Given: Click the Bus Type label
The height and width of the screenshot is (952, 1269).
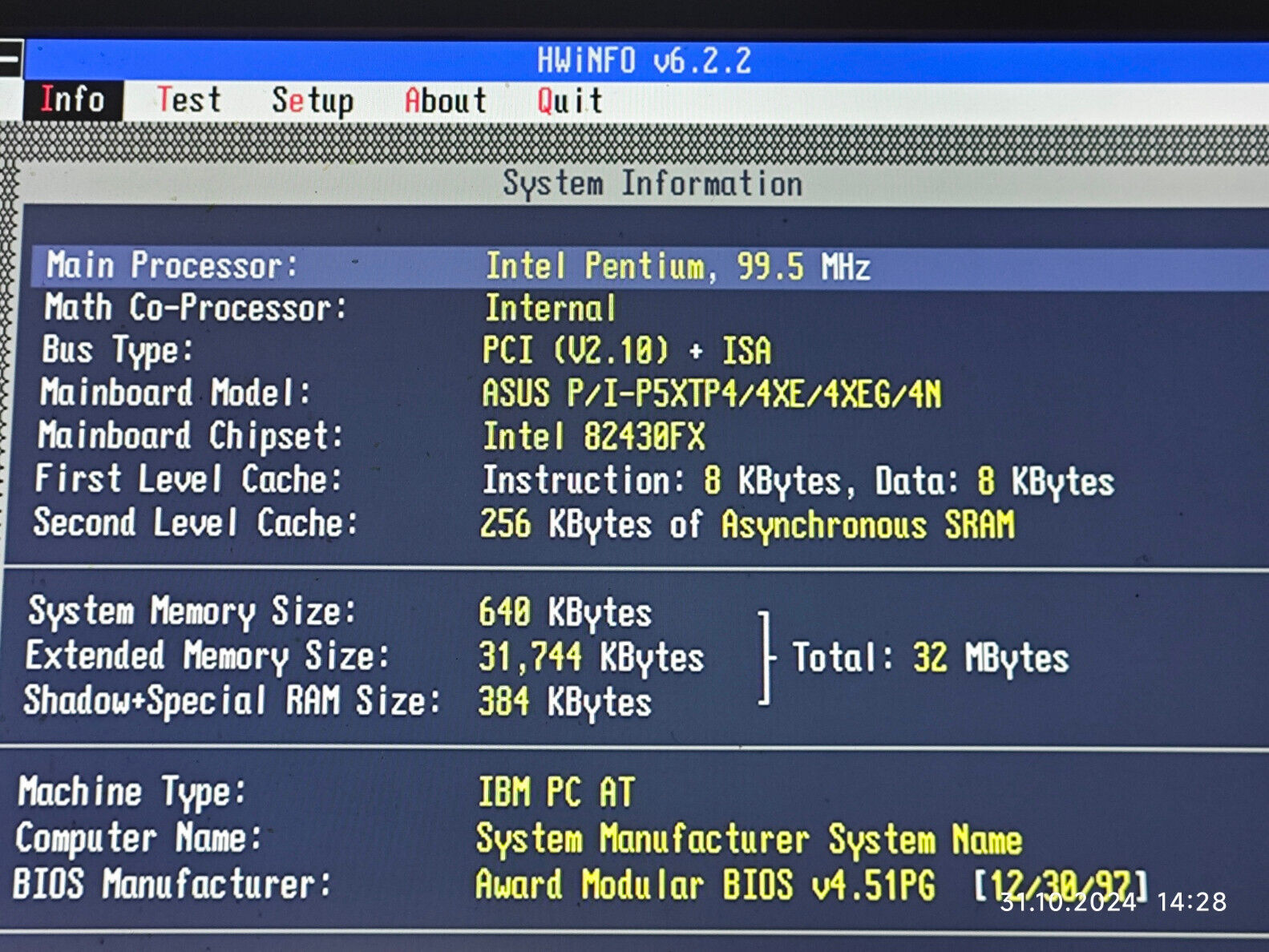Looking at the screenshot, I should [118, 350].
